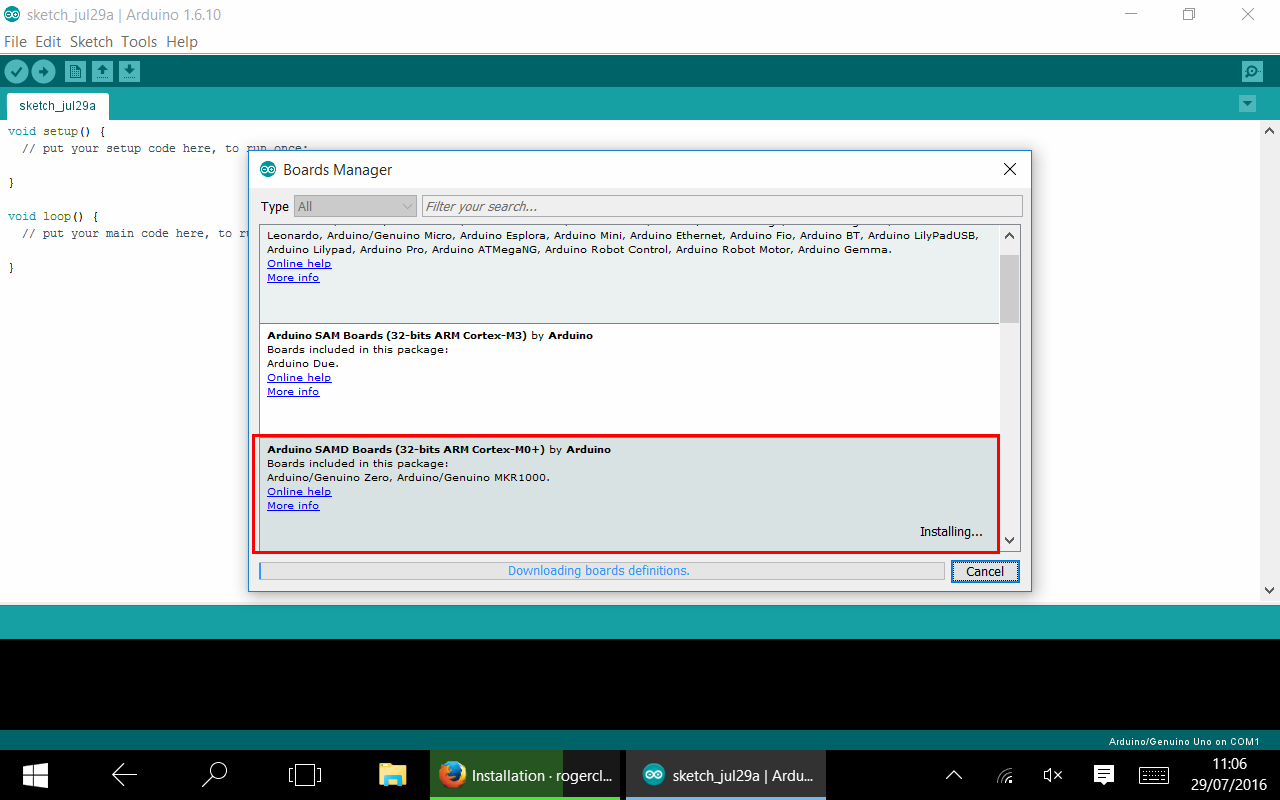Save sketch with the Save icon
1280x800 pixels.
click(x=129, y=71)
